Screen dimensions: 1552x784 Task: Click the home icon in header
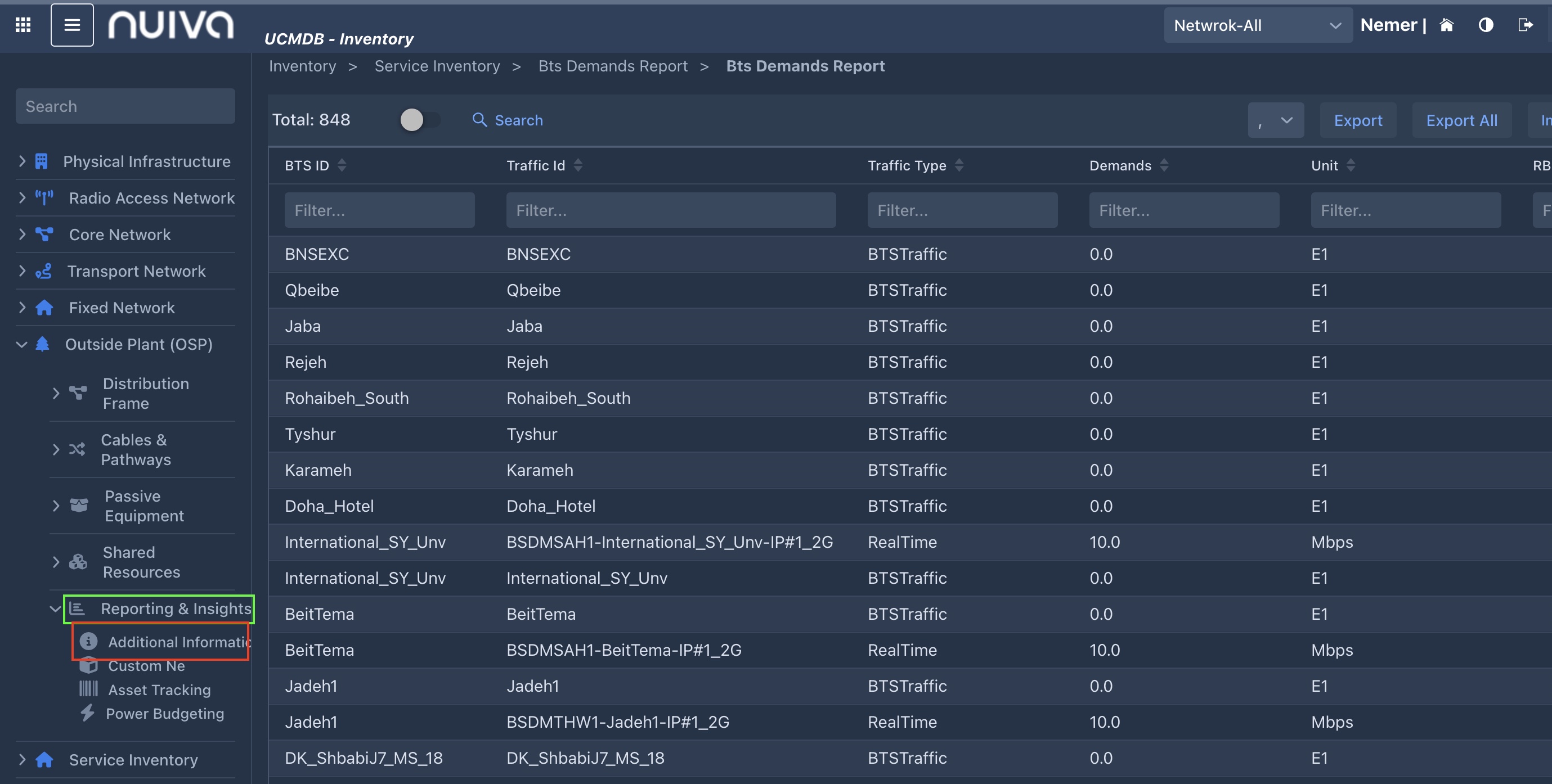(1446, 25)
